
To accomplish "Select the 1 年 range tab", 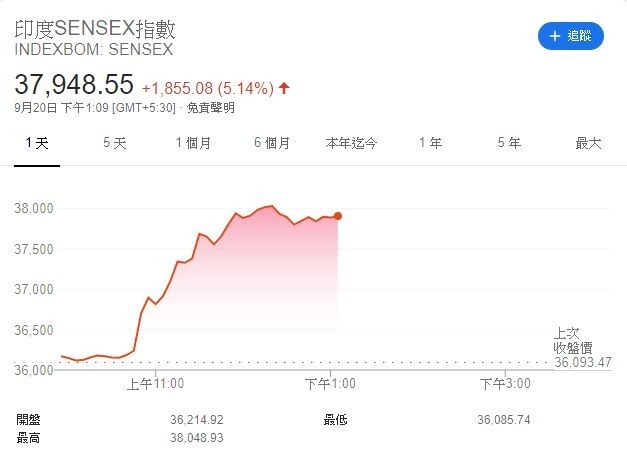I will (430, 143).
